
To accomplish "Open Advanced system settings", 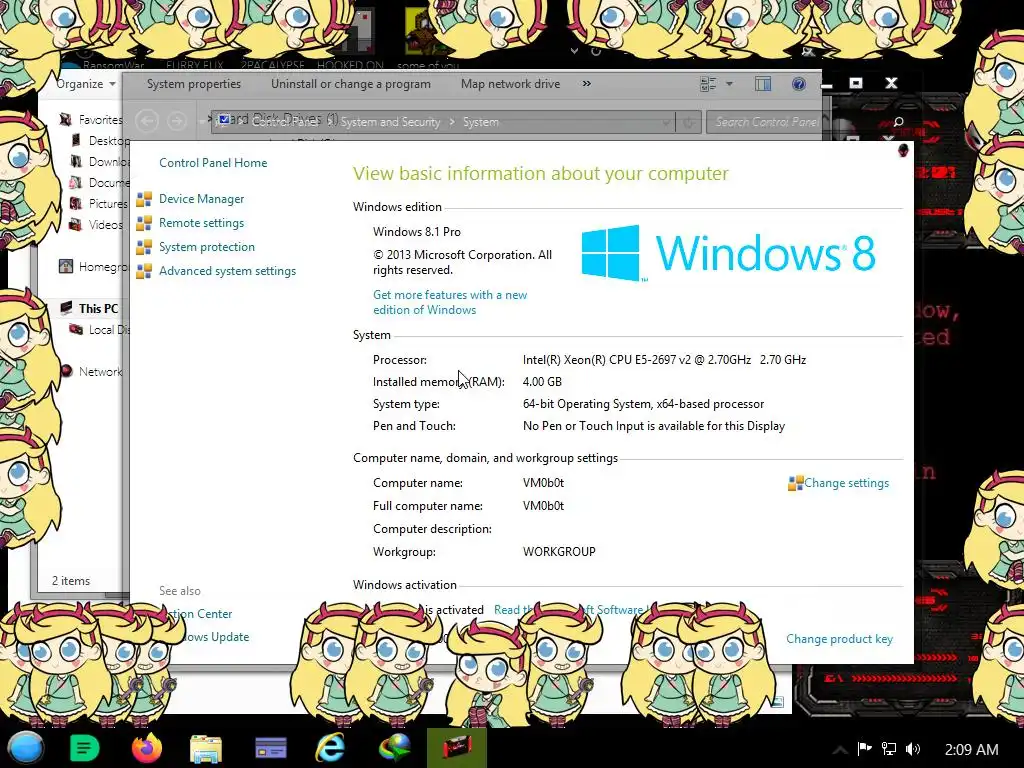I will coord(227,271).
